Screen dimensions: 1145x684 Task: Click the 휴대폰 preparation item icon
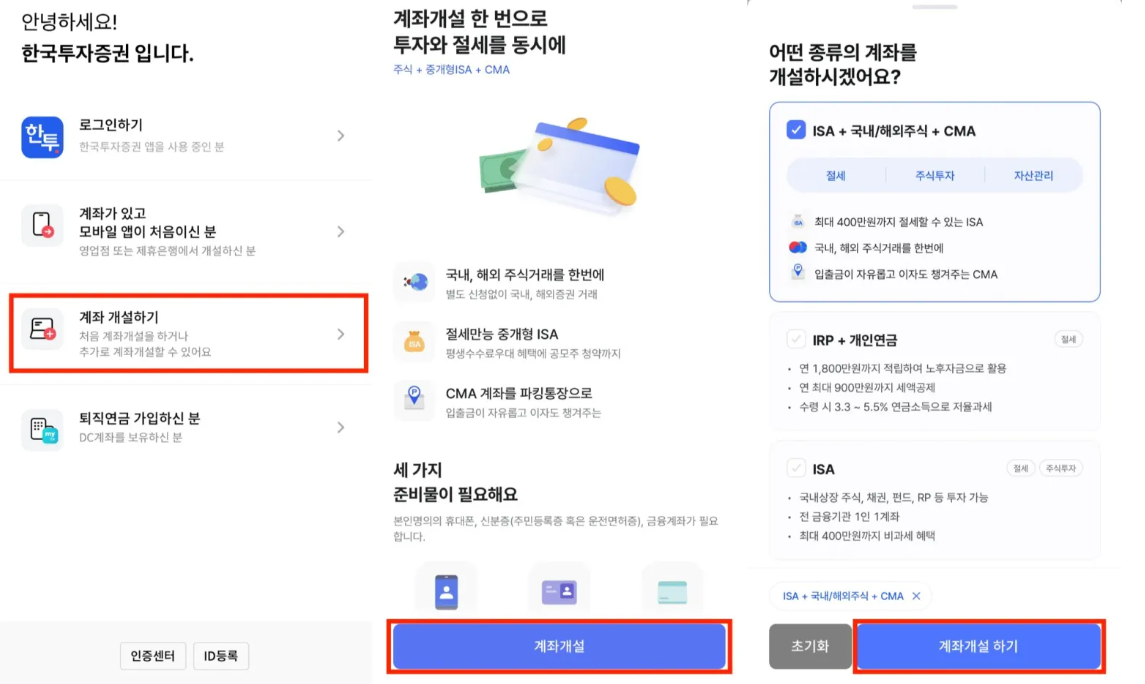[447, 590]
